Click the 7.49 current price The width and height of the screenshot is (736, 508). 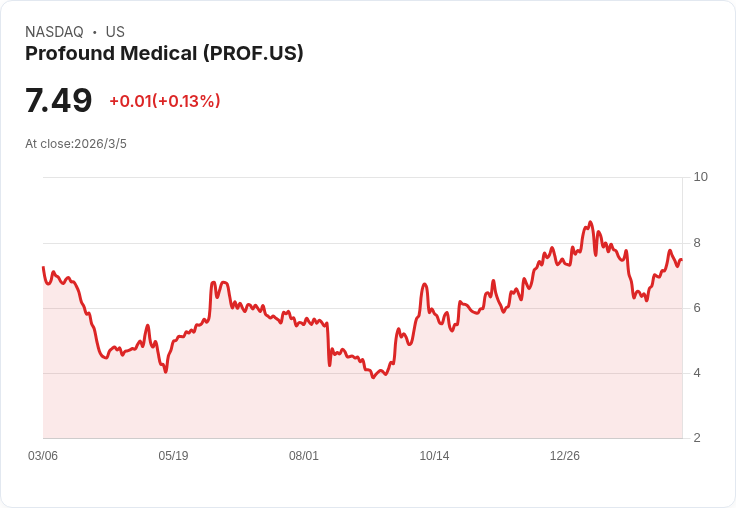(59, 101)
